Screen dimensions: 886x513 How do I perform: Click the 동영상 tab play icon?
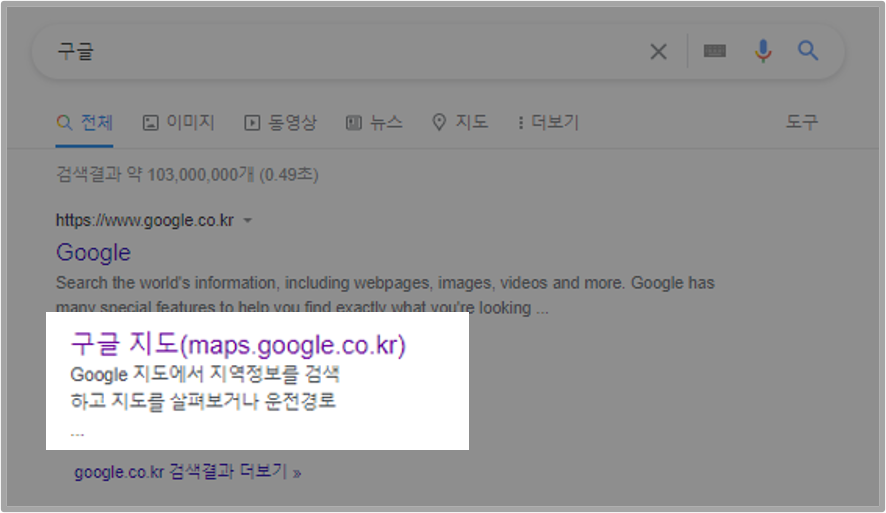click(x=252, y=123)
